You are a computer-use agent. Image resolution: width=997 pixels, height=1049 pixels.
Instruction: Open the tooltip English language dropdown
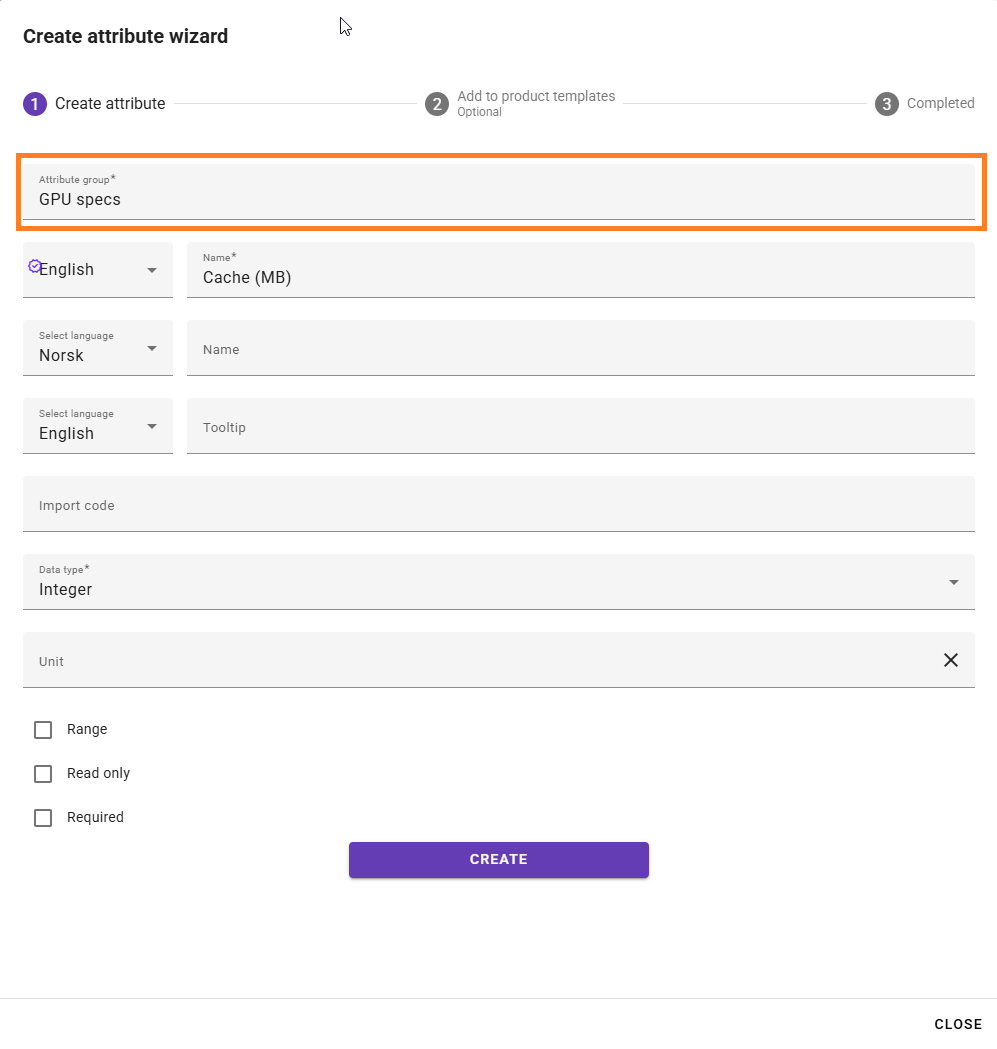click(98, 426)
